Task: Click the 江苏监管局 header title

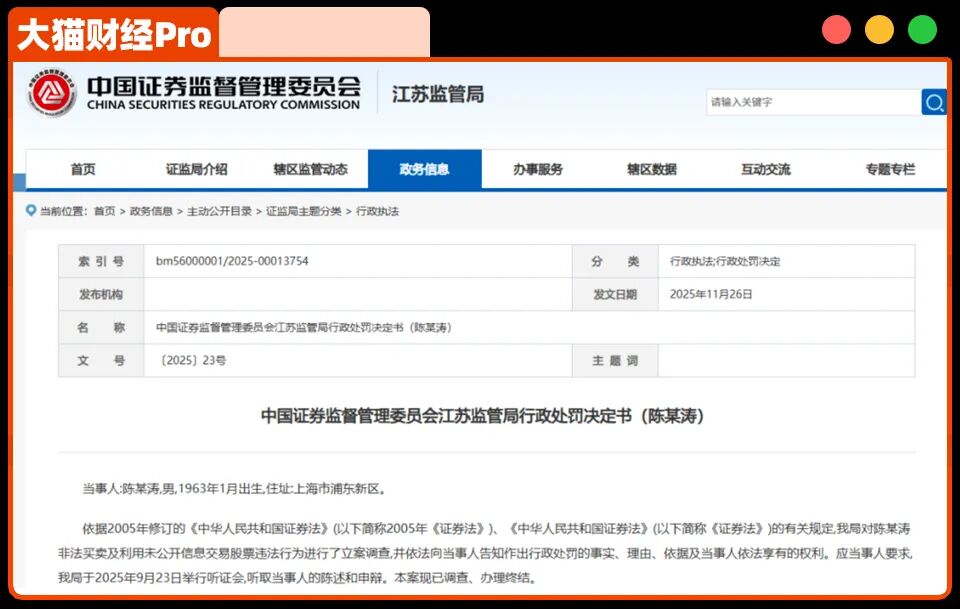Action: [x=437, y=94]
